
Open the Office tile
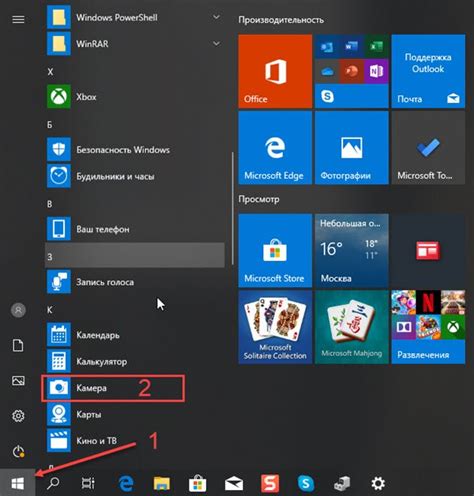point(275,71)
